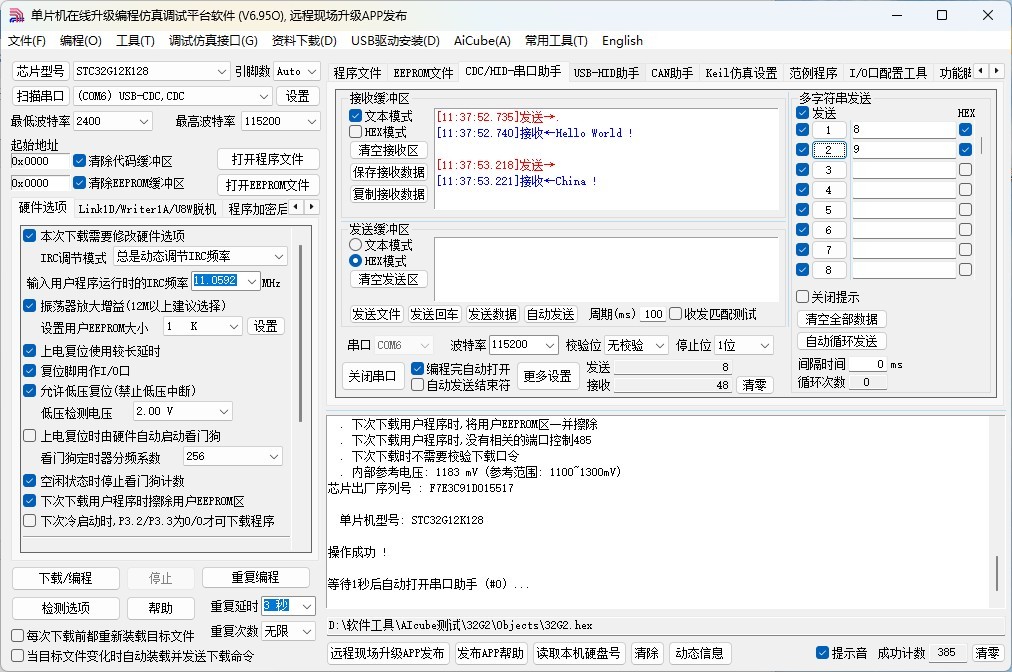Expand the 最低波特率 2400 dropdown
This screenshot has width=1012, height=672.
tap(144, 121)
